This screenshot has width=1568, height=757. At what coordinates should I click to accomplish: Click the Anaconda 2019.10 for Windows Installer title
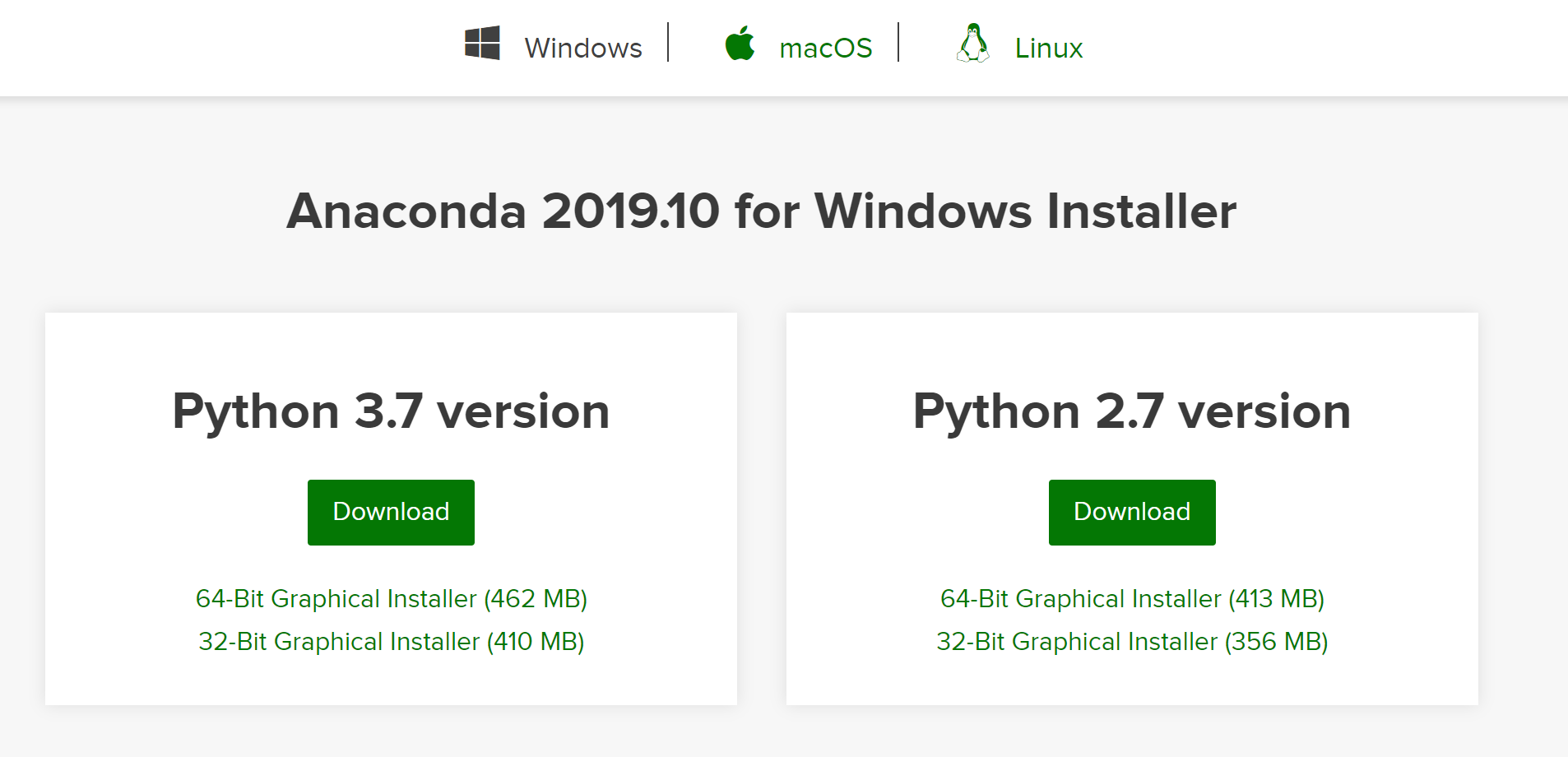(x=761, y=211)
